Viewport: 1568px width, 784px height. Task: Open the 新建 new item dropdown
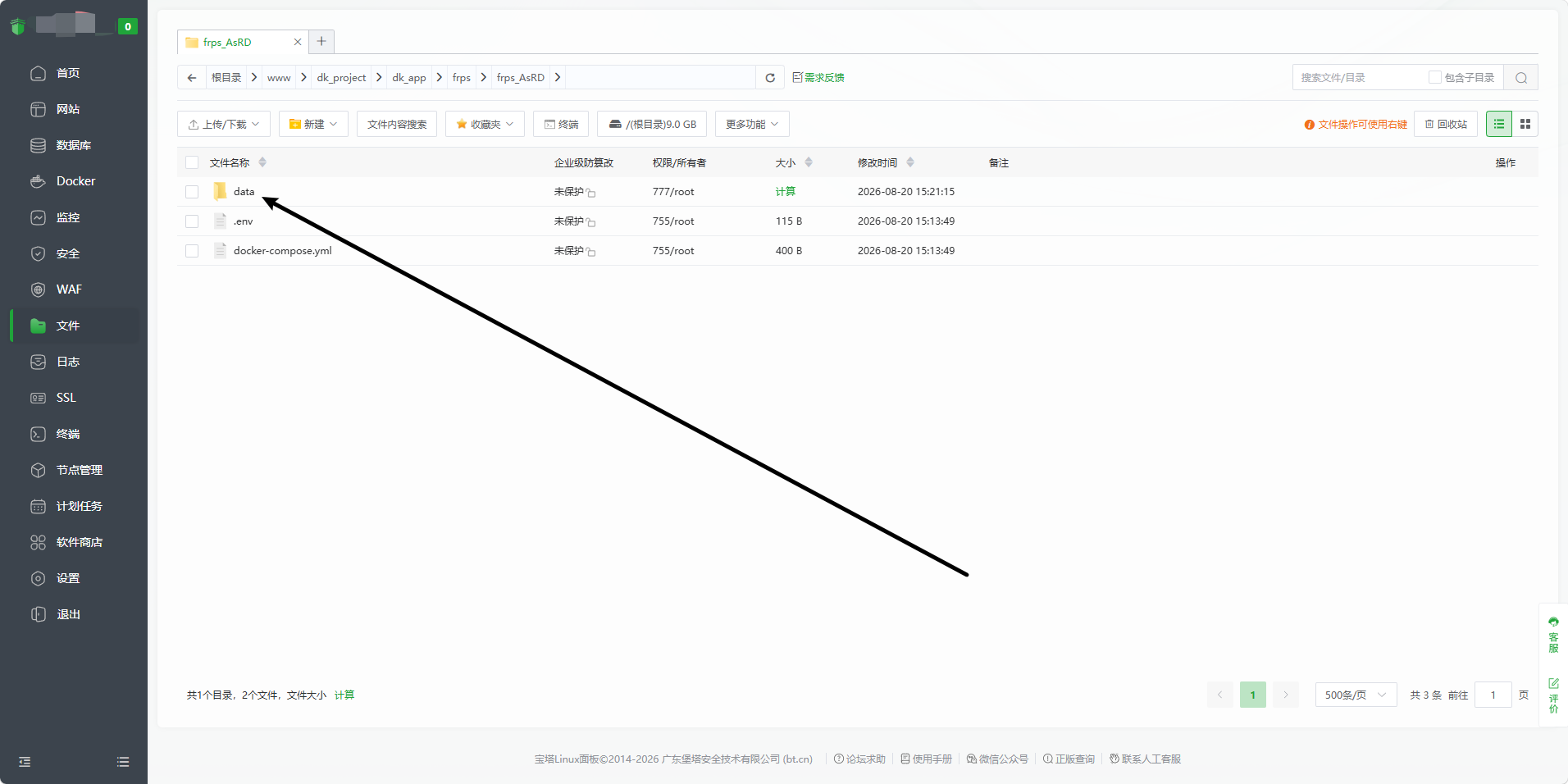(x=313, y=124)
